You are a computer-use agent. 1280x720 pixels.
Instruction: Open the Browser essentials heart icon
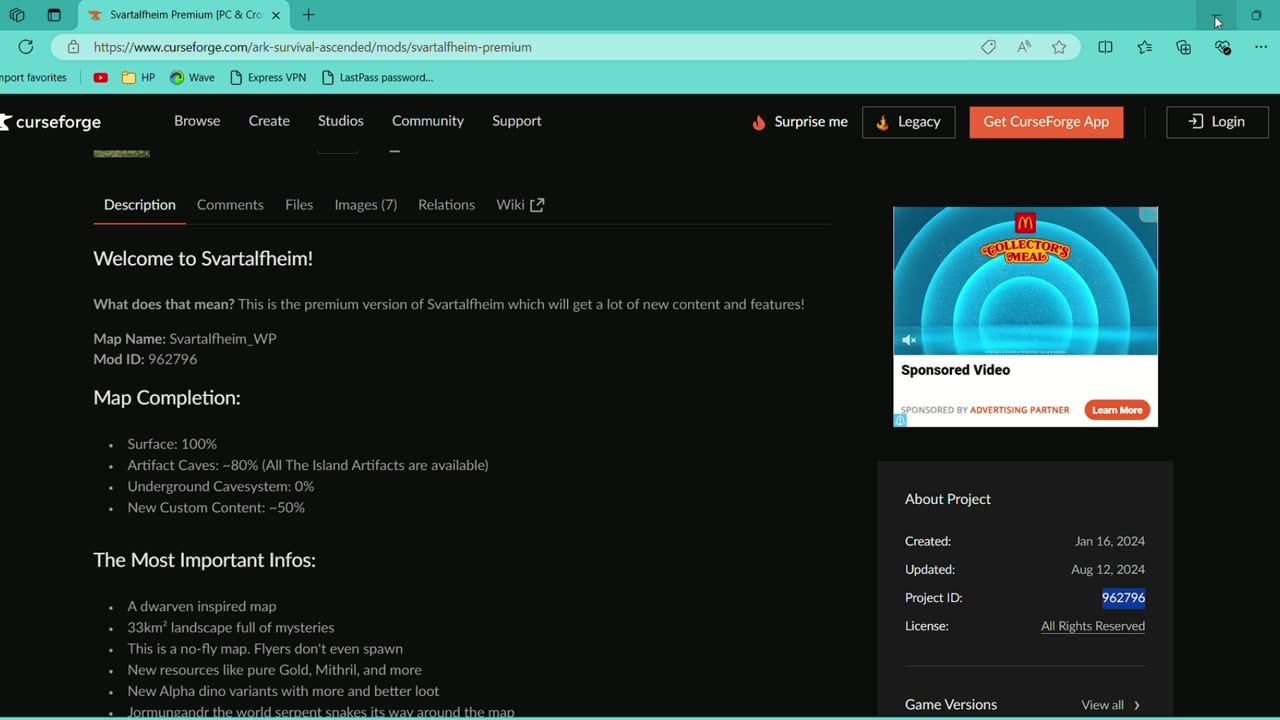pyautogui.click(x=1222, y=47)
